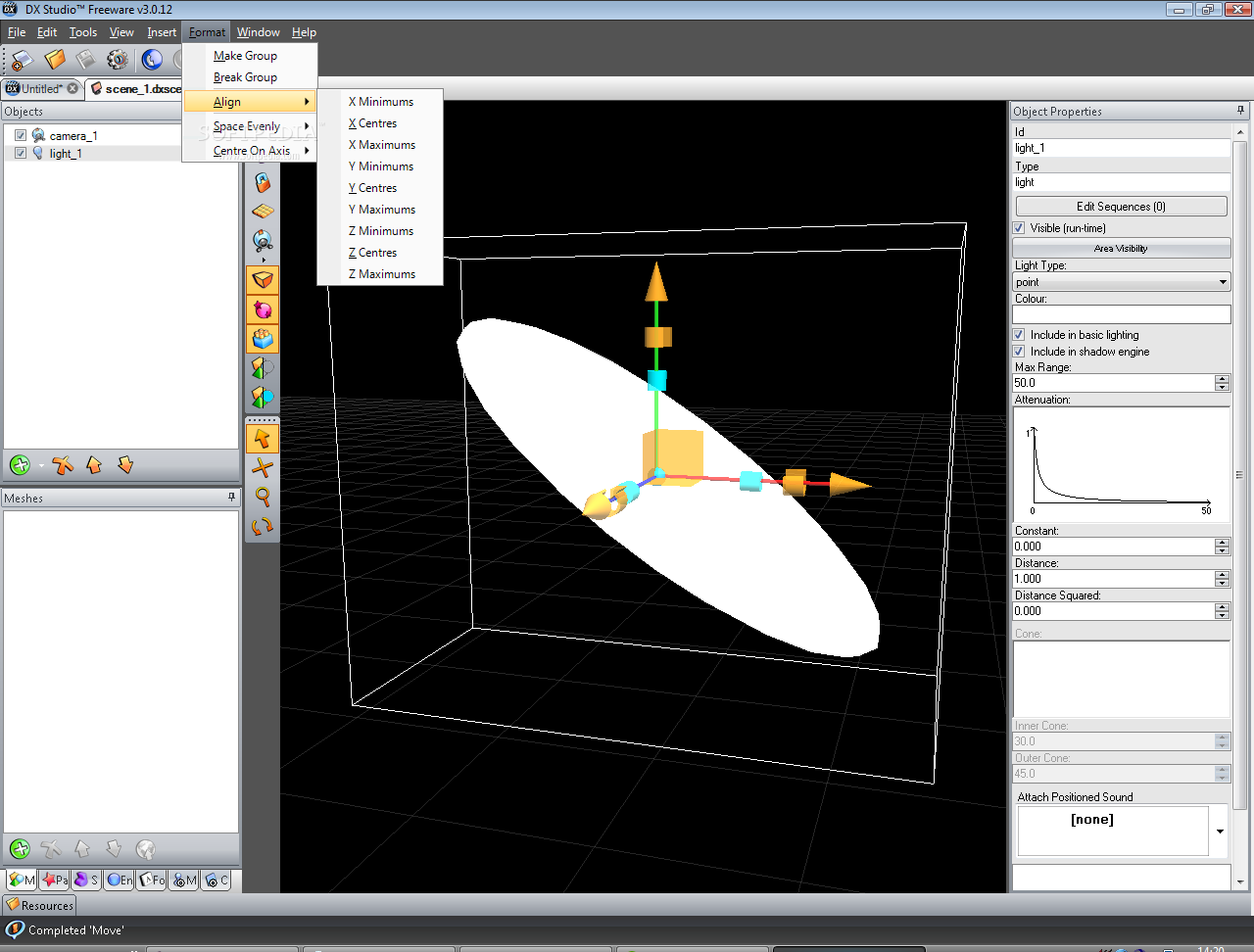Switch to the scene_1.dxscene tab
The height and width of the screenshot is (952, 1254).
(x=134, y=88)
